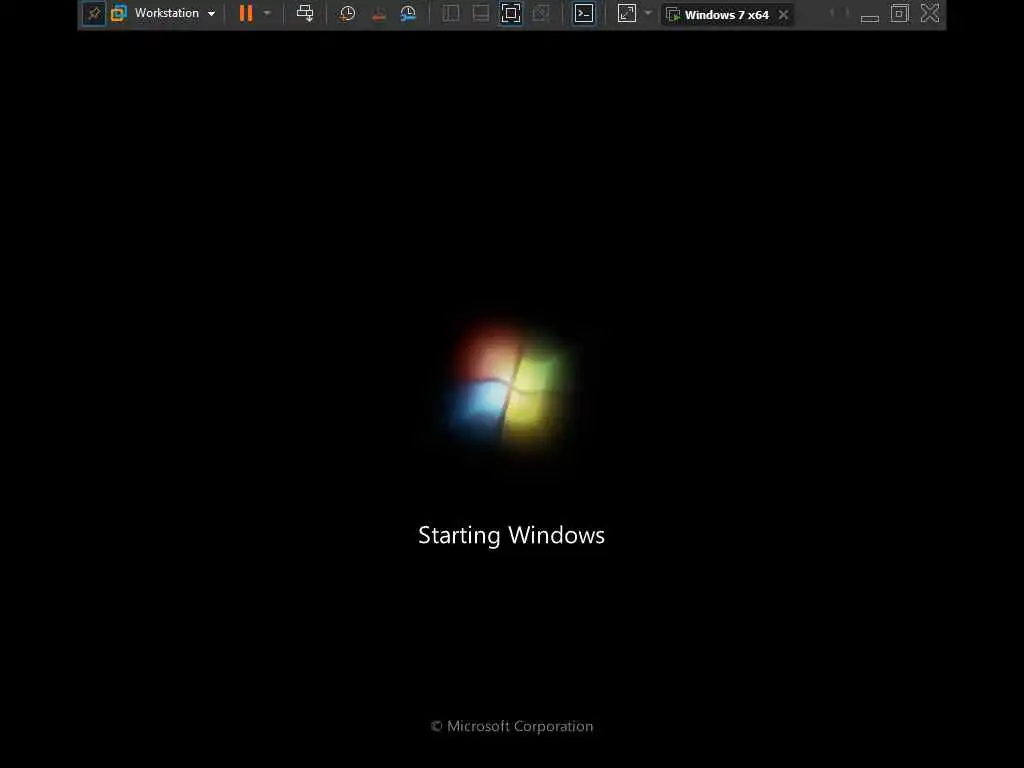
Task: Unpin the full-screen toolbar with the pin icon
Action: pos(94,13)
